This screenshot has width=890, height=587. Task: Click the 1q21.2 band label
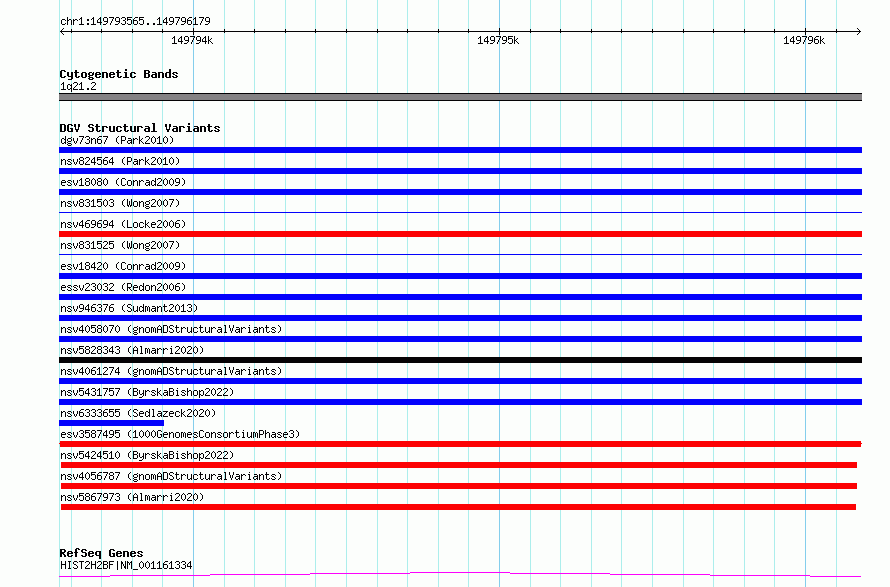point(78,86)
